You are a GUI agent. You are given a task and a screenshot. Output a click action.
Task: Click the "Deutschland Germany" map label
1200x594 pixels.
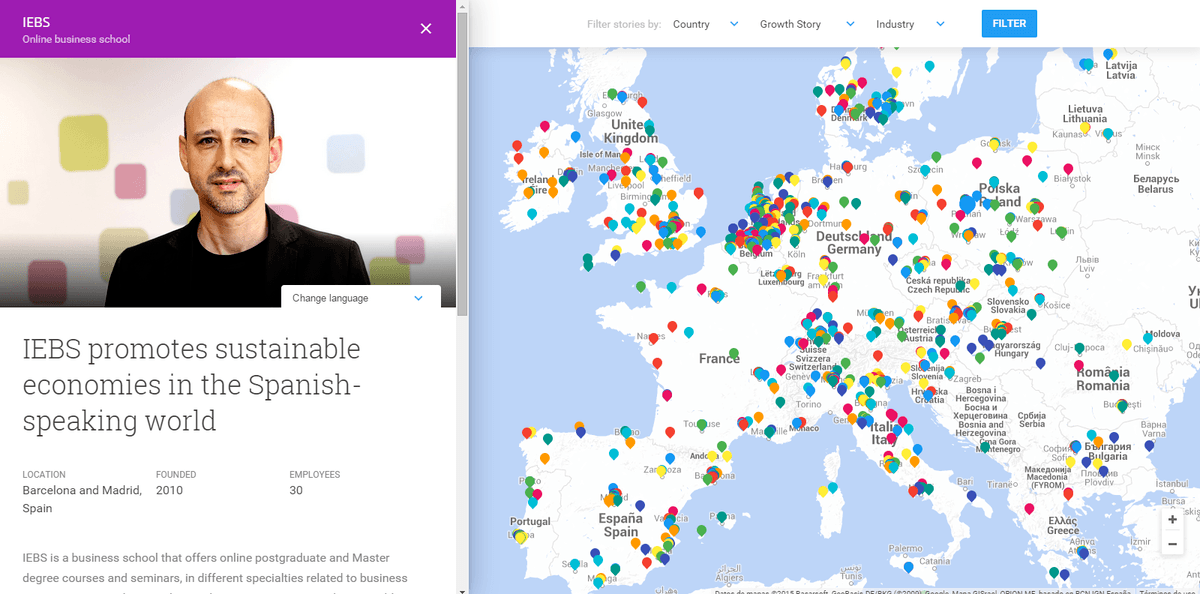click(853, 243)
